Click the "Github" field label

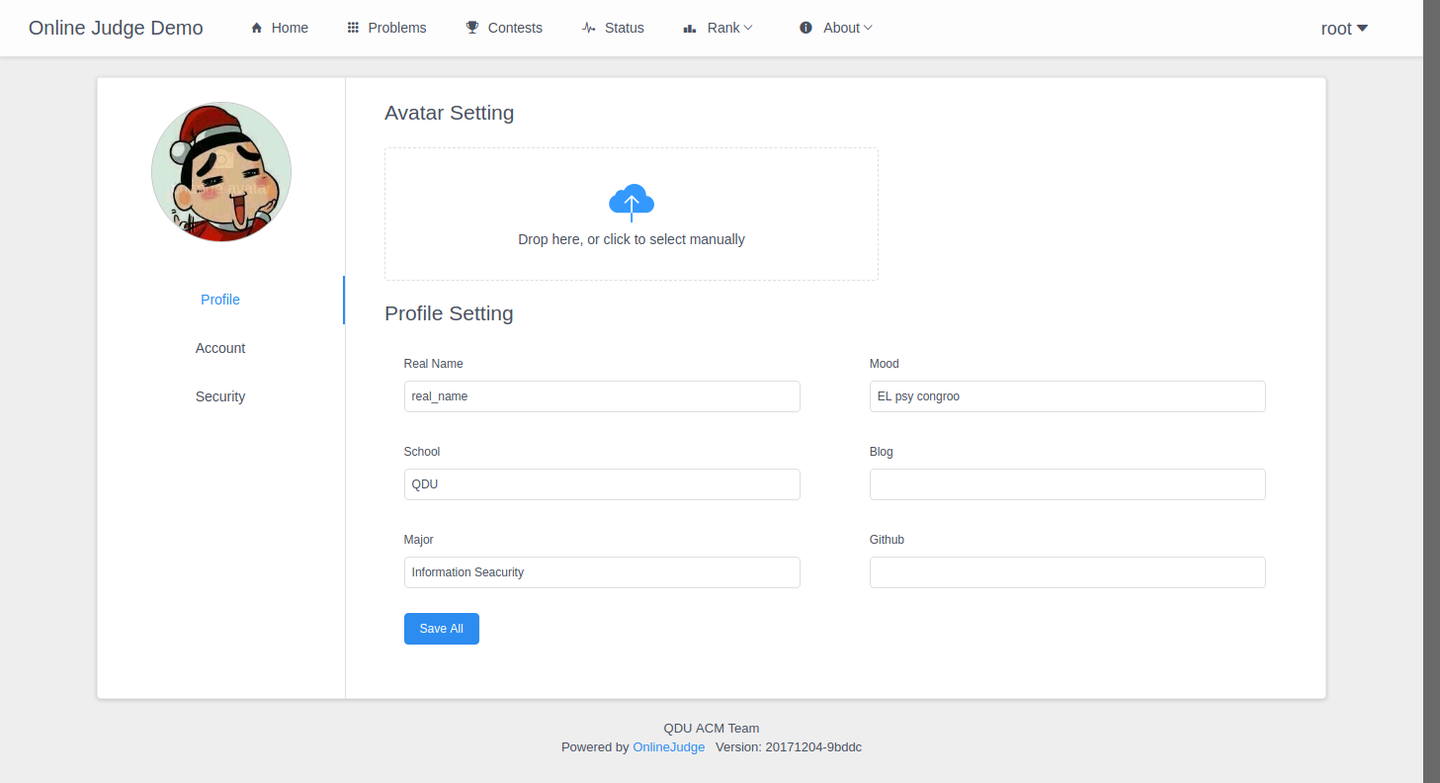[x=887, y=540]
